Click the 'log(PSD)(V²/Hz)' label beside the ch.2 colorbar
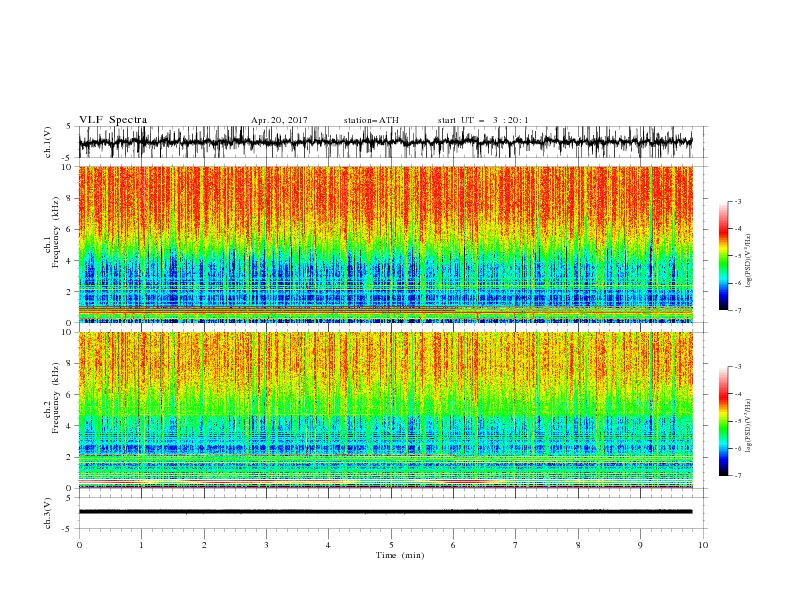Viewport: 792px width, 612px height. (x=749, y=426)
